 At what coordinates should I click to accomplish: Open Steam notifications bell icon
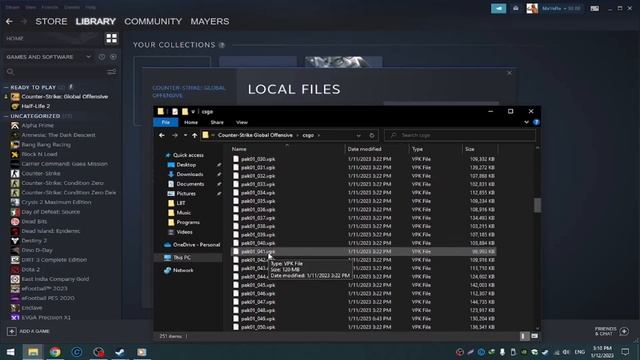[x=516, y=8]
